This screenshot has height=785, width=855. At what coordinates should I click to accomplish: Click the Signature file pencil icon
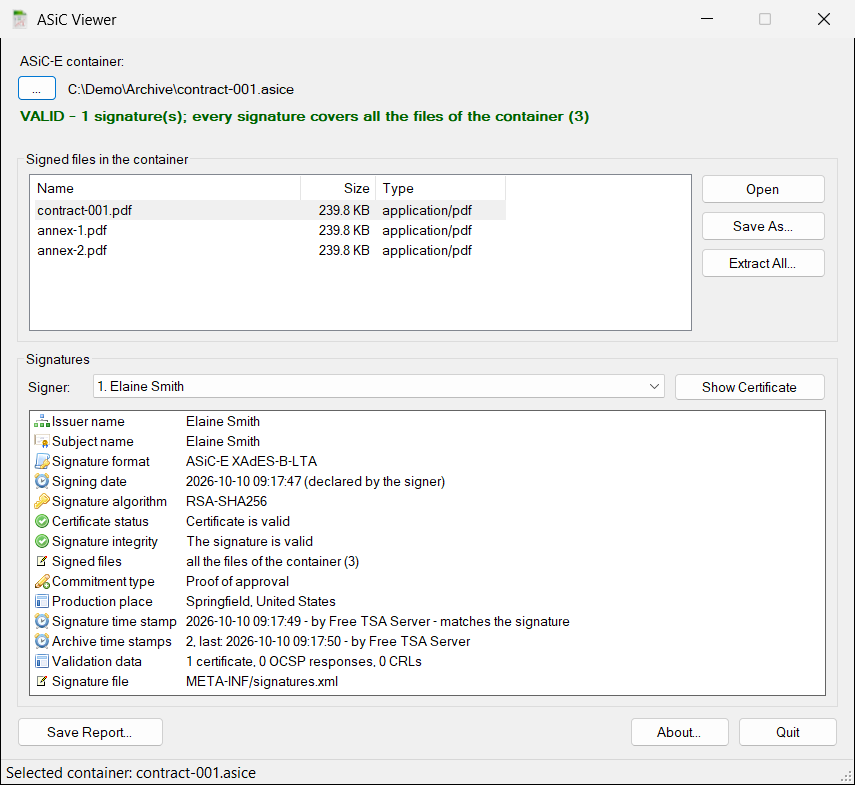coord(41,681)
